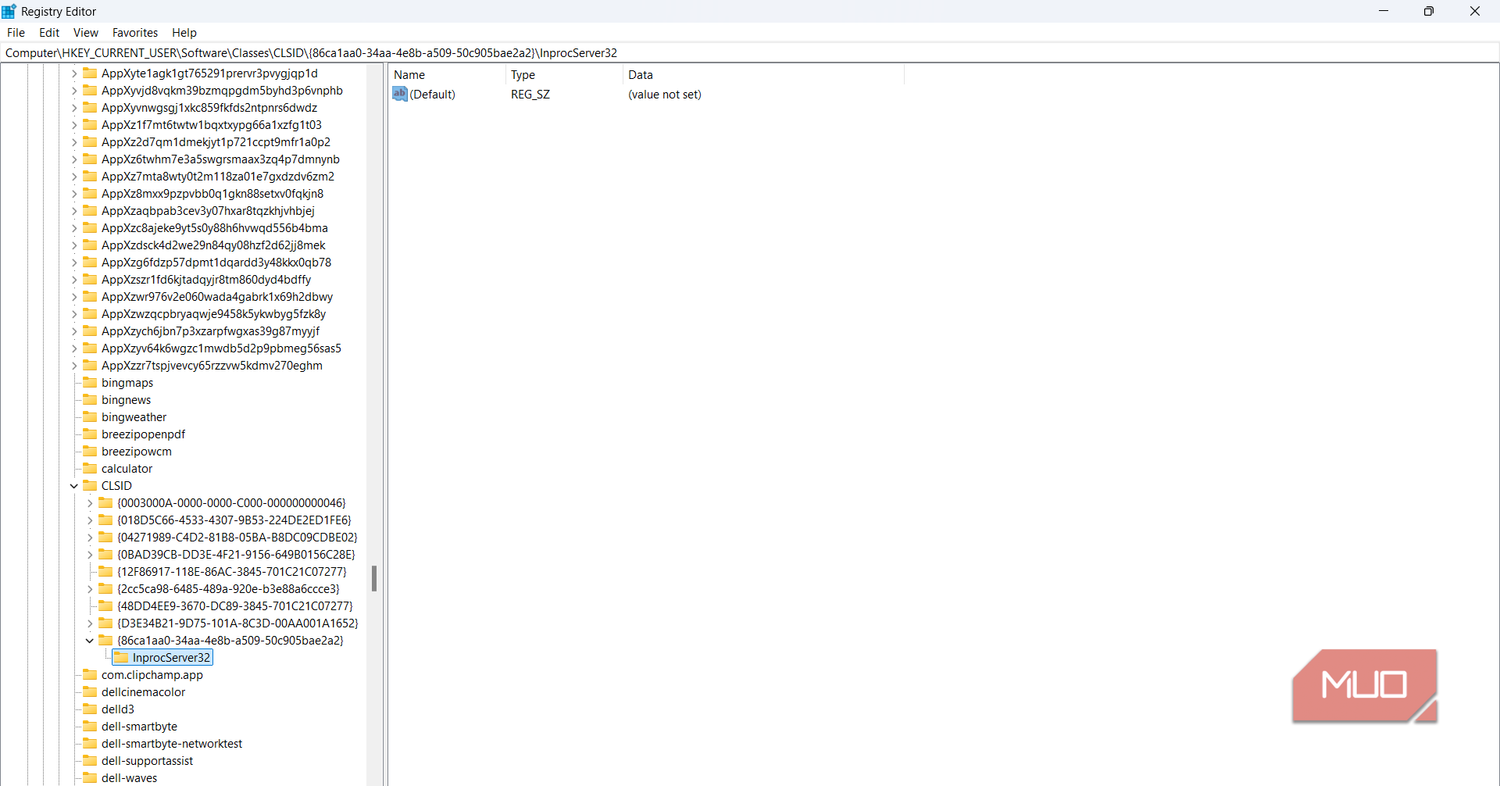1500x786 pixels.
Task: Select the AppXz6twhm7e3a5swgrsmaax3zq4p7dmnynb key name
Action: pyautogui.click(x=220, y=159)
